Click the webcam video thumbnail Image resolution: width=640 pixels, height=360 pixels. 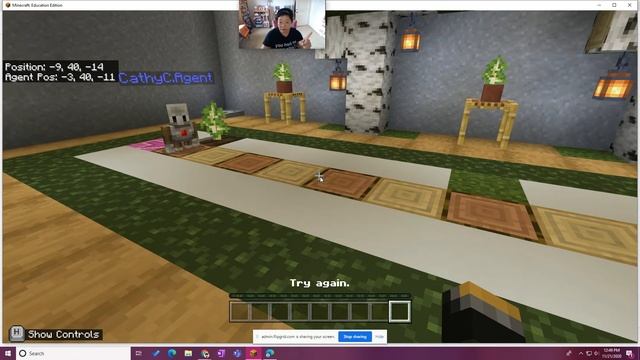click(282, 24)
